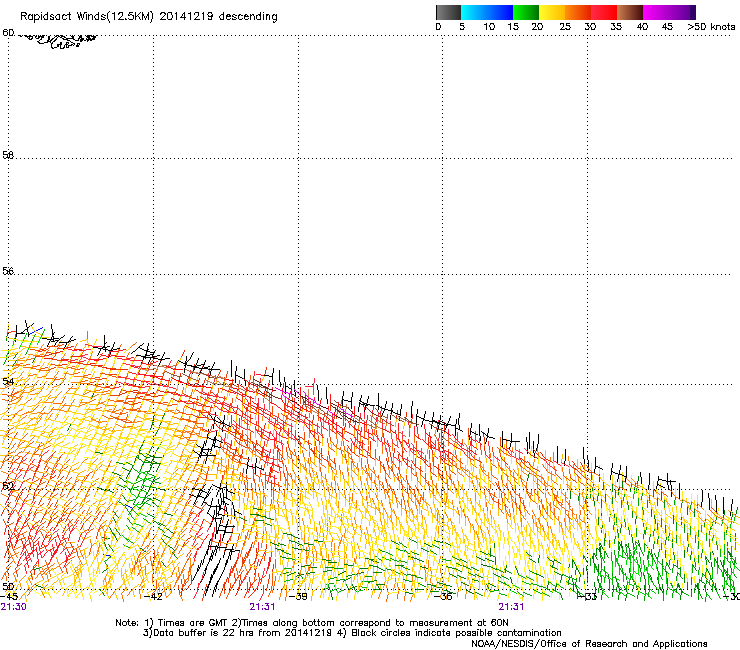Screen dimensions: 740x650
Task: Click the '45' legend scale number
Action: [x=667, y=27]
